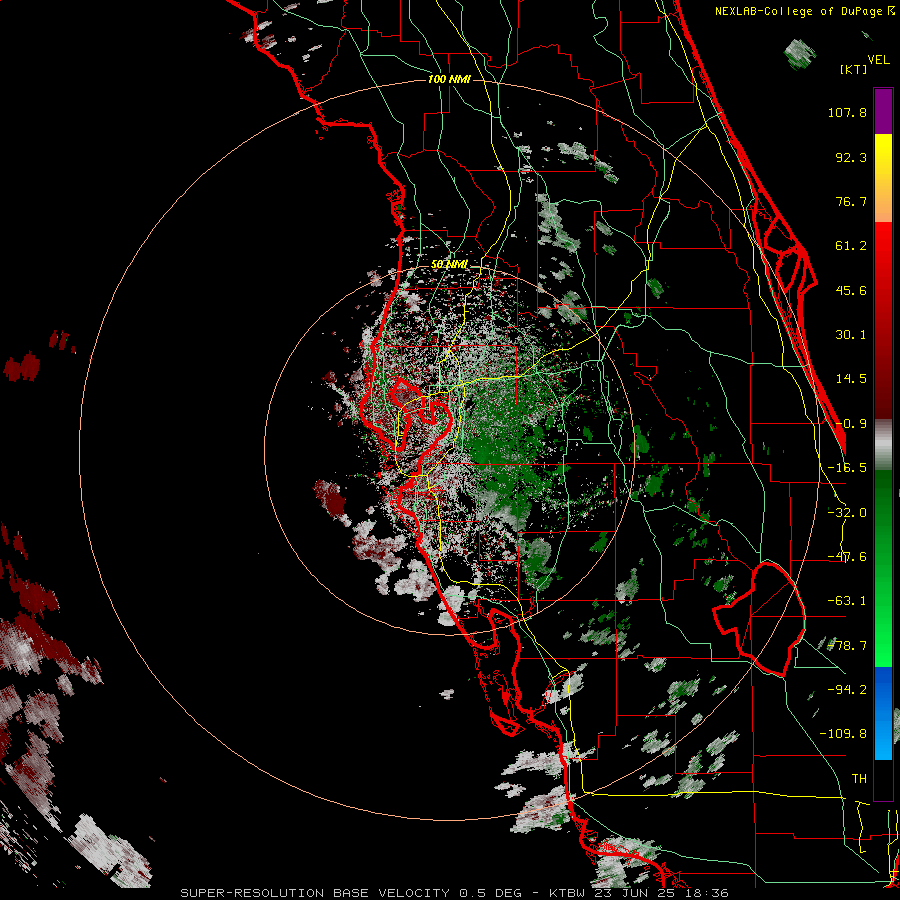Click the 92.3 value on velocity scale

851,157
